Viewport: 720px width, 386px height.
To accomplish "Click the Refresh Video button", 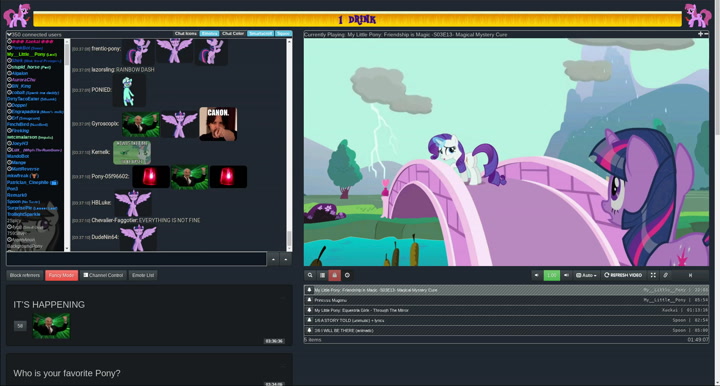I will [x=623, y=275].
